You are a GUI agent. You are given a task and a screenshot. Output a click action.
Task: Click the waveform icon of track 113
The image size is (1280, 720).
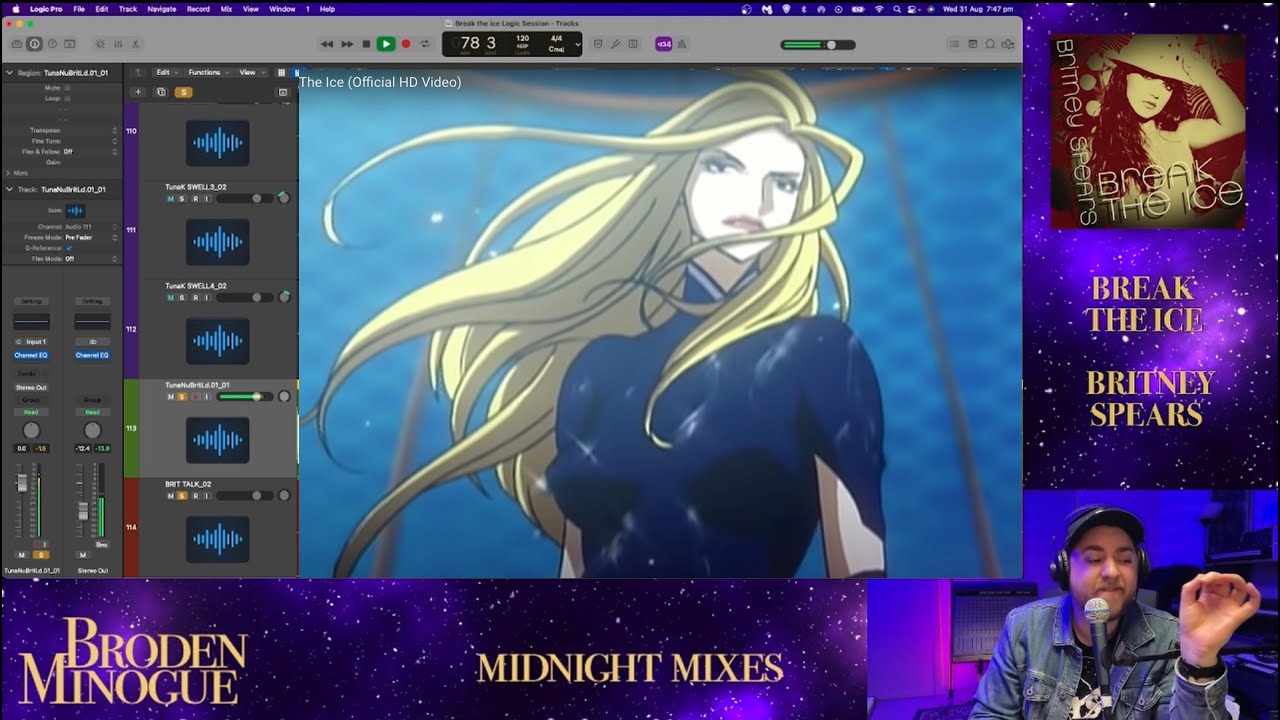pyautogui.click(x=218, y=439)
